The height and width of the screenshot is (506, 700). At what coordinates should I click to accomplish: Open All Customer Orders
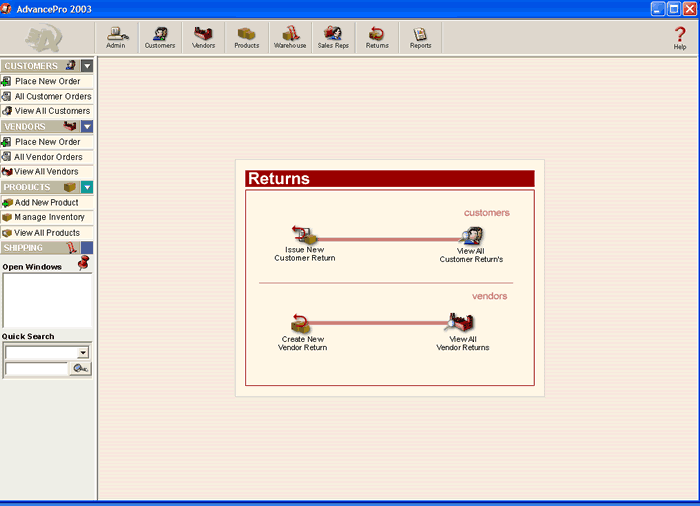tap(47, 96)
